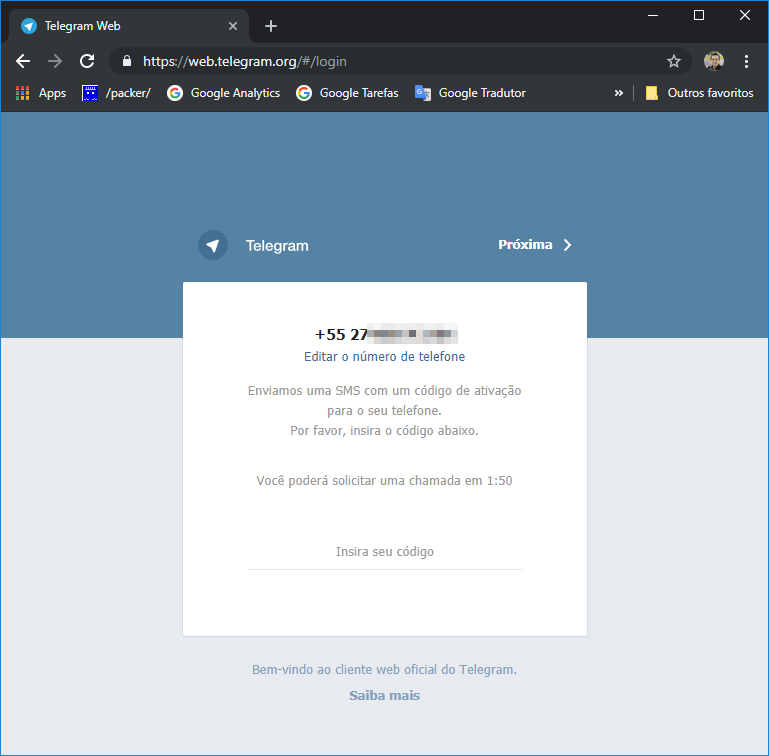Open a new browser tab
The width and height of the screenshot is (769, 756).
[271, 26]
